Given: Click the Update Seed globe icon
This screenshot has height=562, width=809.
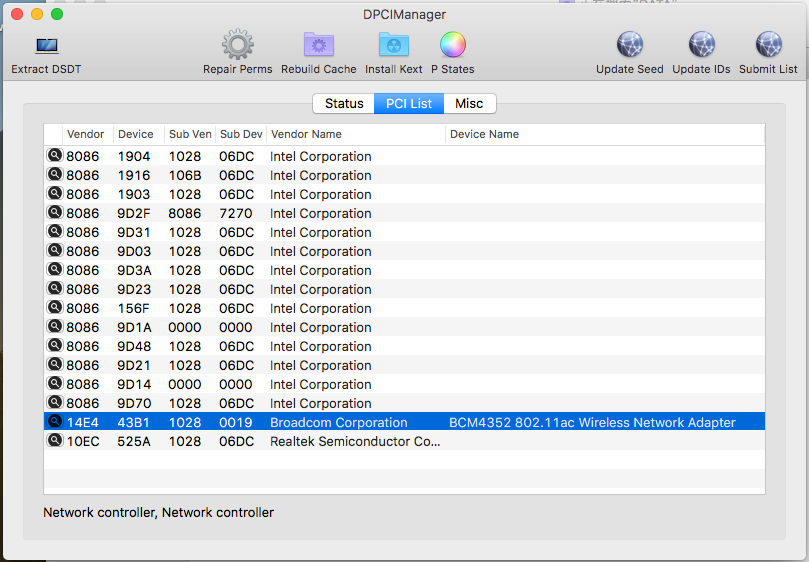Looking at the screenshot, I should (x=629, y=46).
